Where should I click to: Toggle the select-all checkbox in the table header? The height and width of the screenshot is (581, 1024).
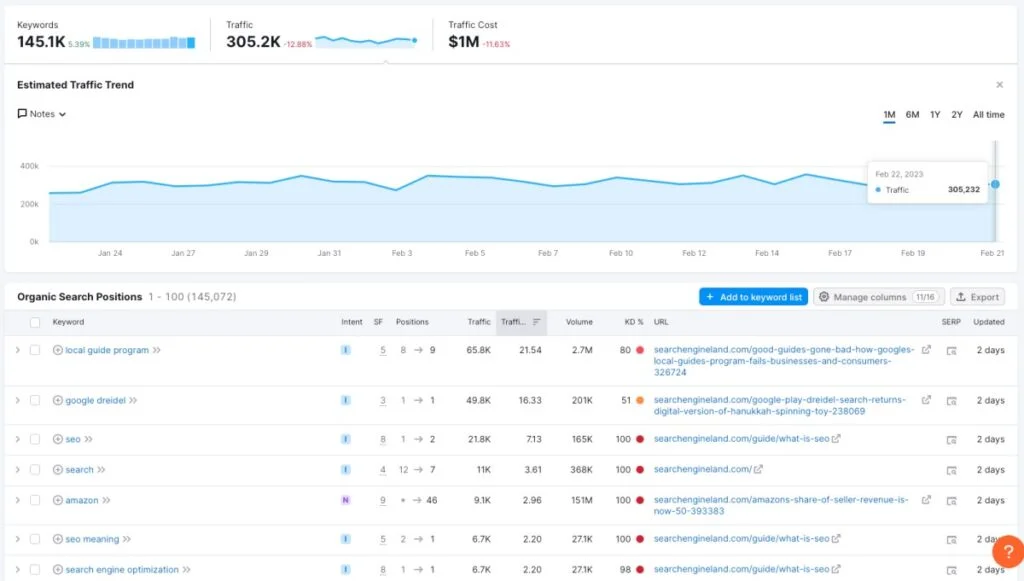point(35,322)
